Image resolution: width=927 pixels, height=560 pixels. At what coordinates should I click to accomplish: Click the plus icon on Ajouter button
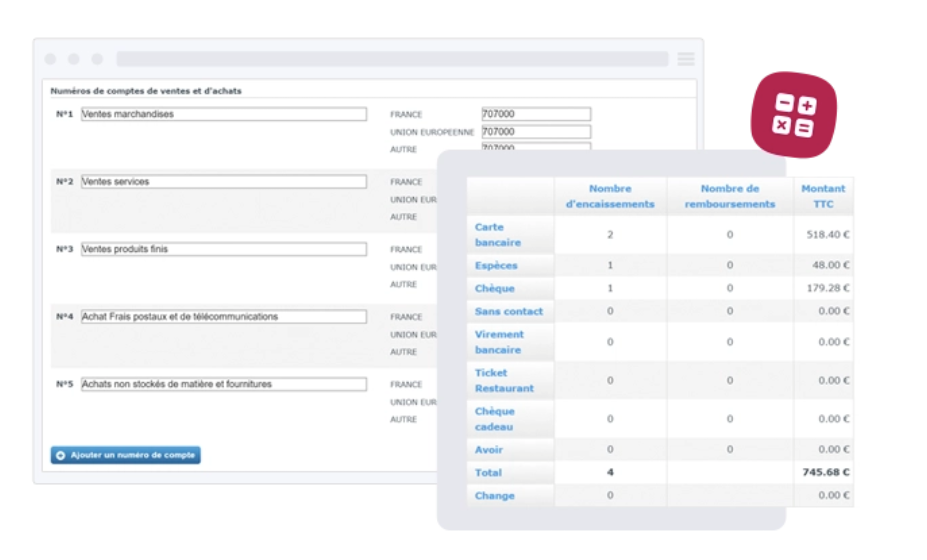(60, 455)
